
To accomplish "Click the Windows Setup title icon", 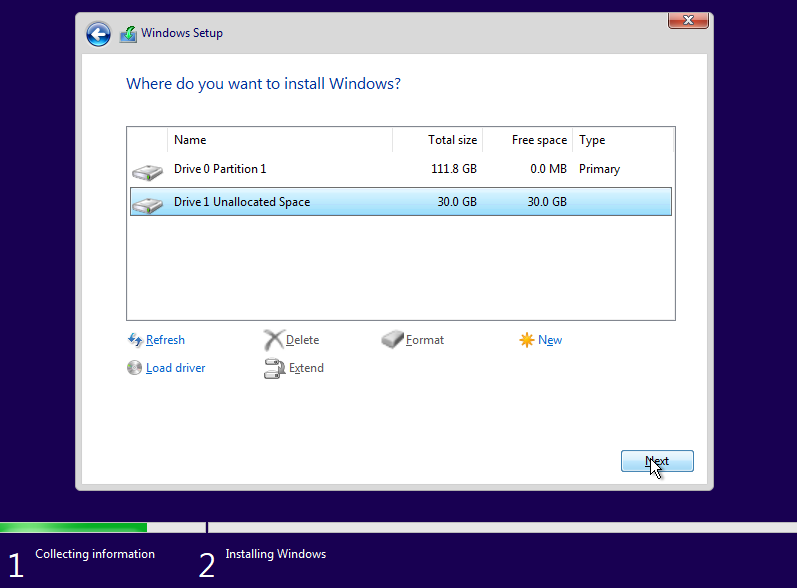I will 129,35.
